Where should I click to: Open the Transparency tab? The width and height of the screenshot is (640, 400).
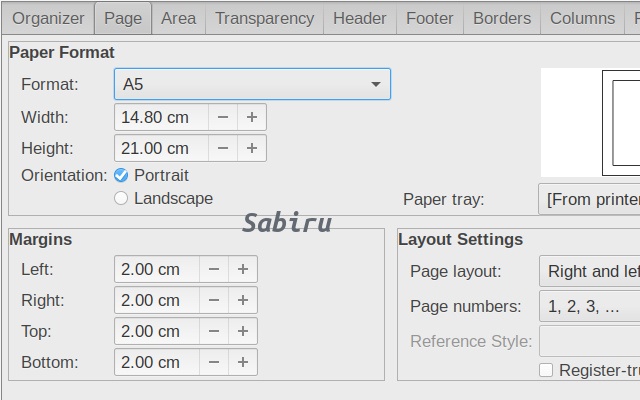coord(264,18)
